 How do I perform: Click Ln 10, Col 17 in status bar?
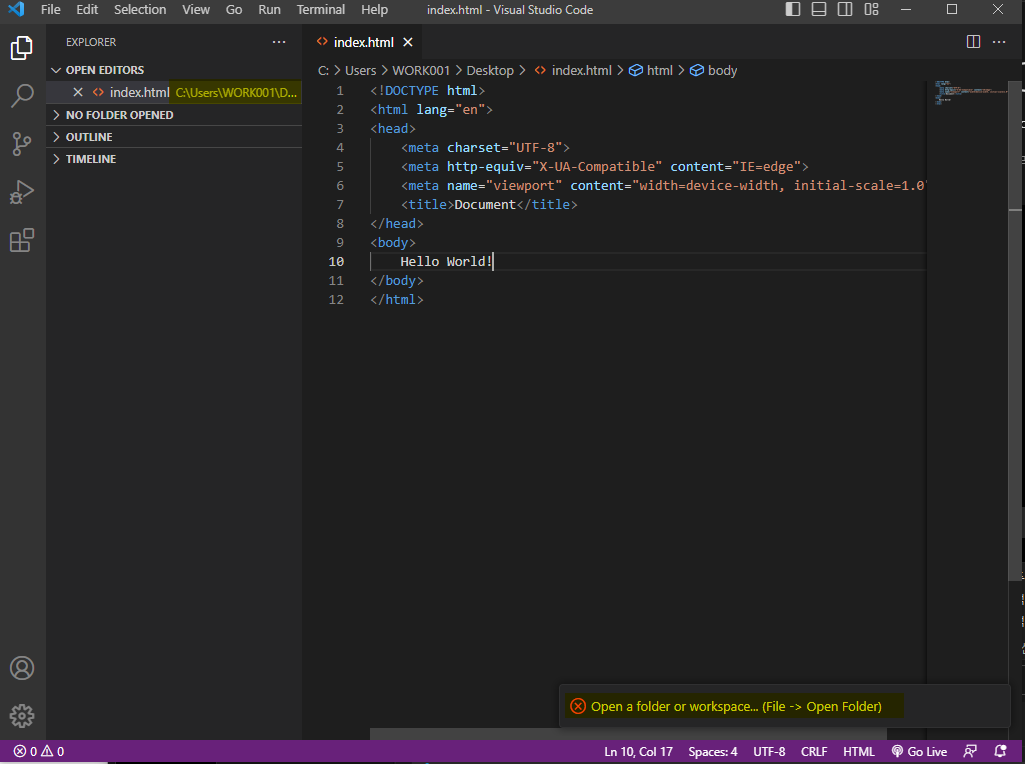tap(638, 752)
